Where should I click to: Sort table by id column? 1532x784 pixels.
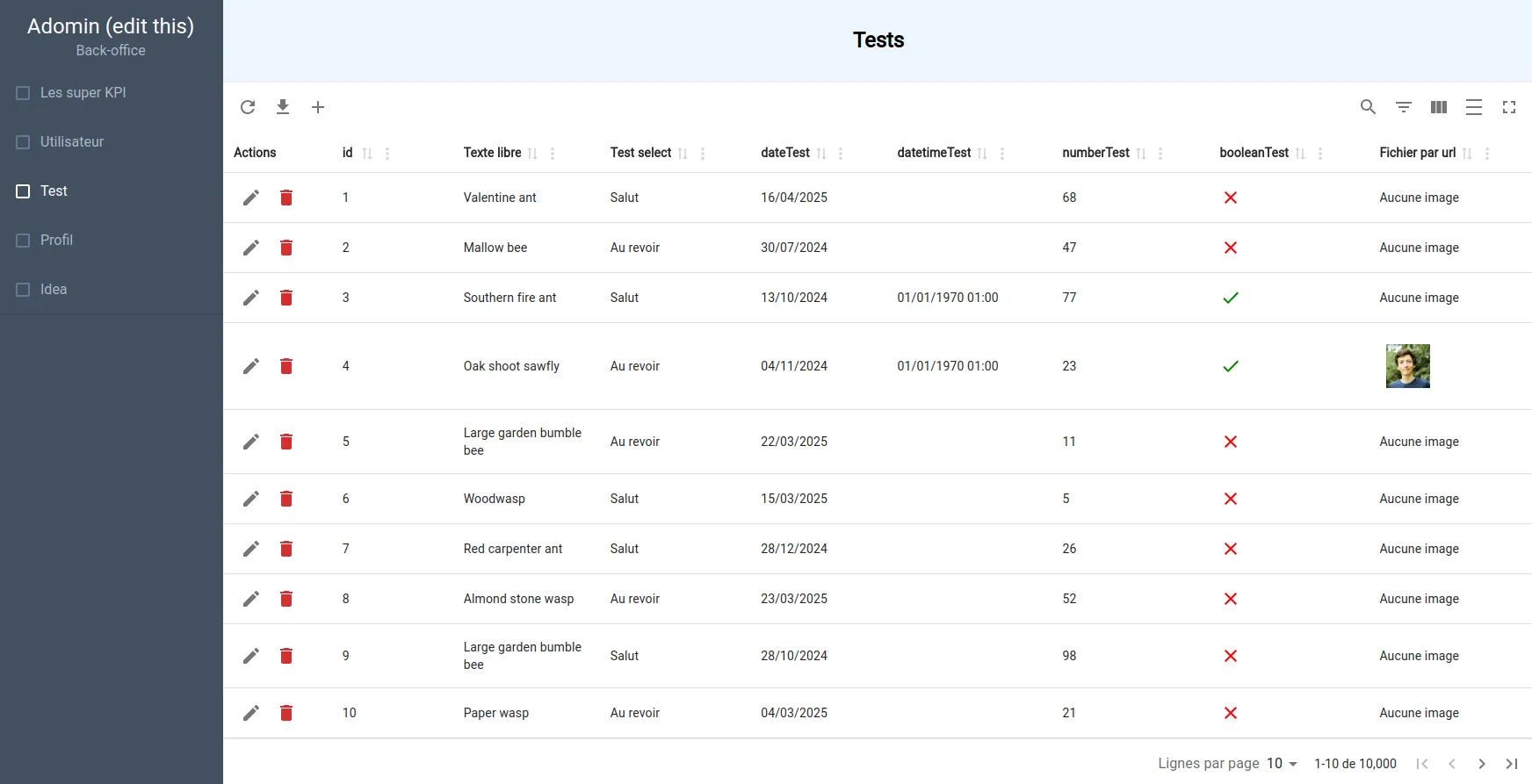pyautogui.click(x=367, y=154)
